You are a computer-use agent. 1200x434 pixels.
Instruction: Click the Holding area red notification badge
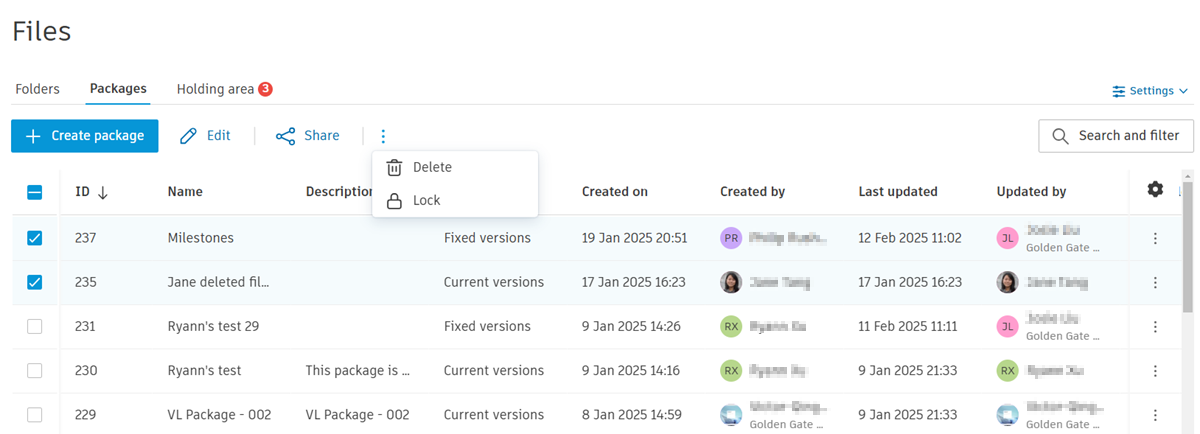265,89
